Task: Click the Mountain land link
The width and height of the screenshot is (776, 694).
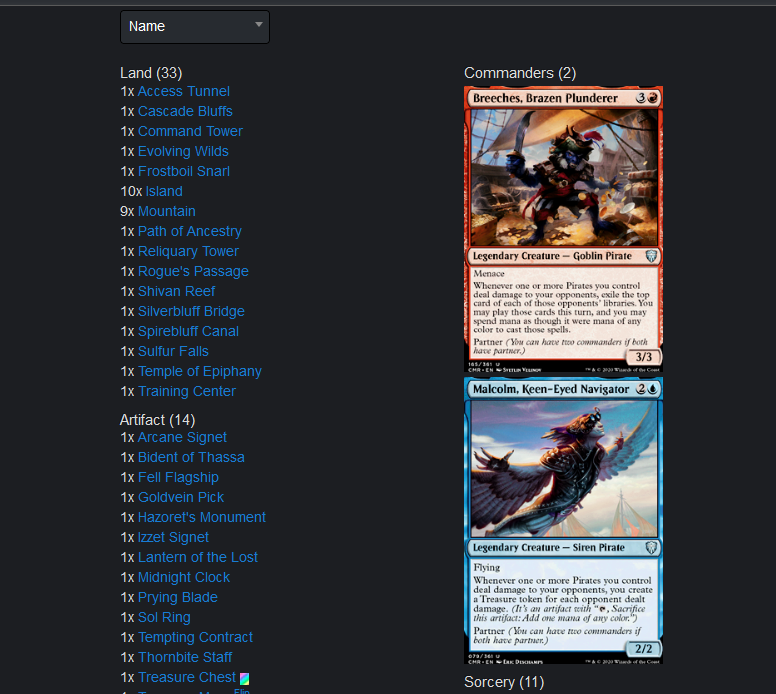Action: (x=166, y=211)
